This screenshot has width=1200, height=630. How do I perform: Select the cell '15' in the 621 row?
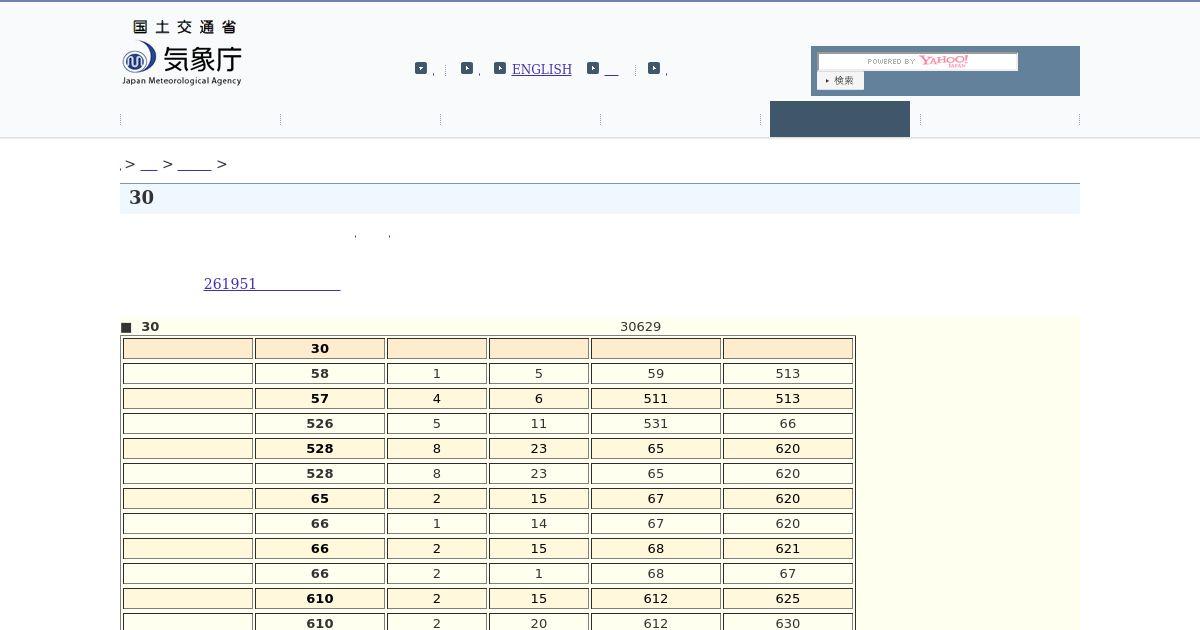click(539, 548)
